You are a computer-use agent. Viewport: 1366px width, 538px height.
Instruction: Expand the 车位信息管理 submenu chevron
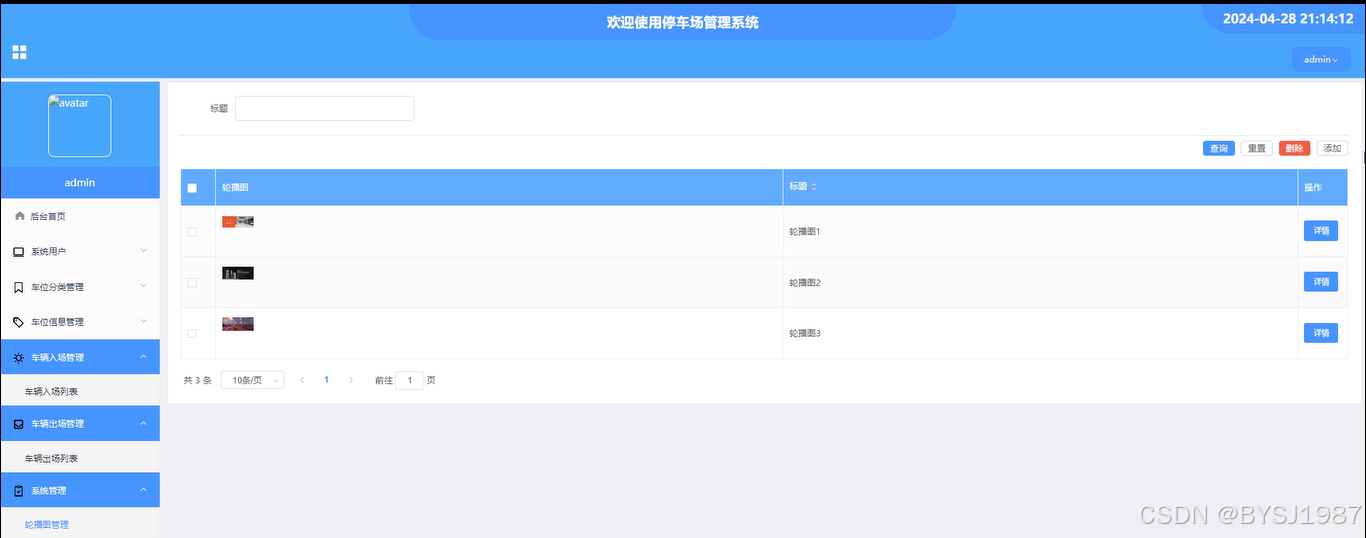point(143,321)
